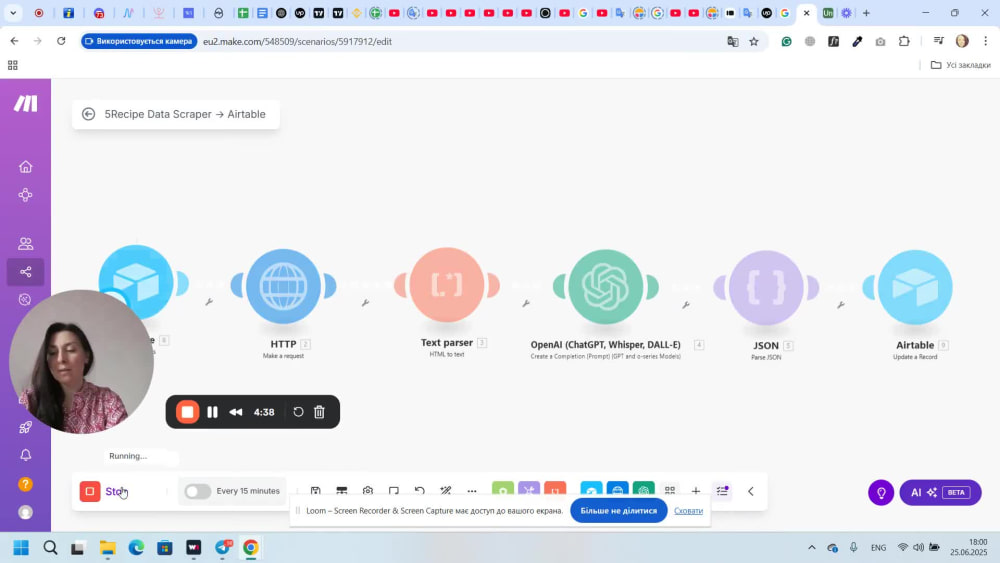Pause the Loom recording
This screenshot has height=563, width=1000.
212,412
